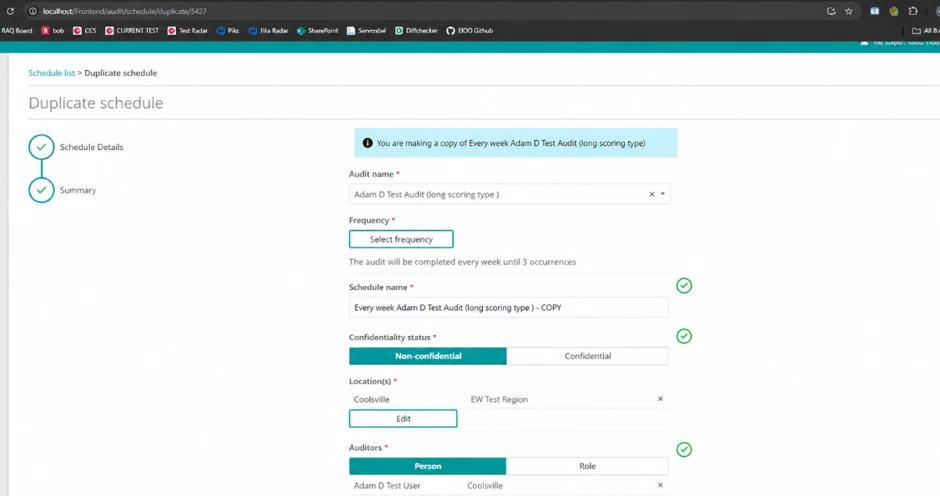Switch auditors to Role
Image resolution: width=940 pixels, height=496 pixels.
(x=588, y=466)
